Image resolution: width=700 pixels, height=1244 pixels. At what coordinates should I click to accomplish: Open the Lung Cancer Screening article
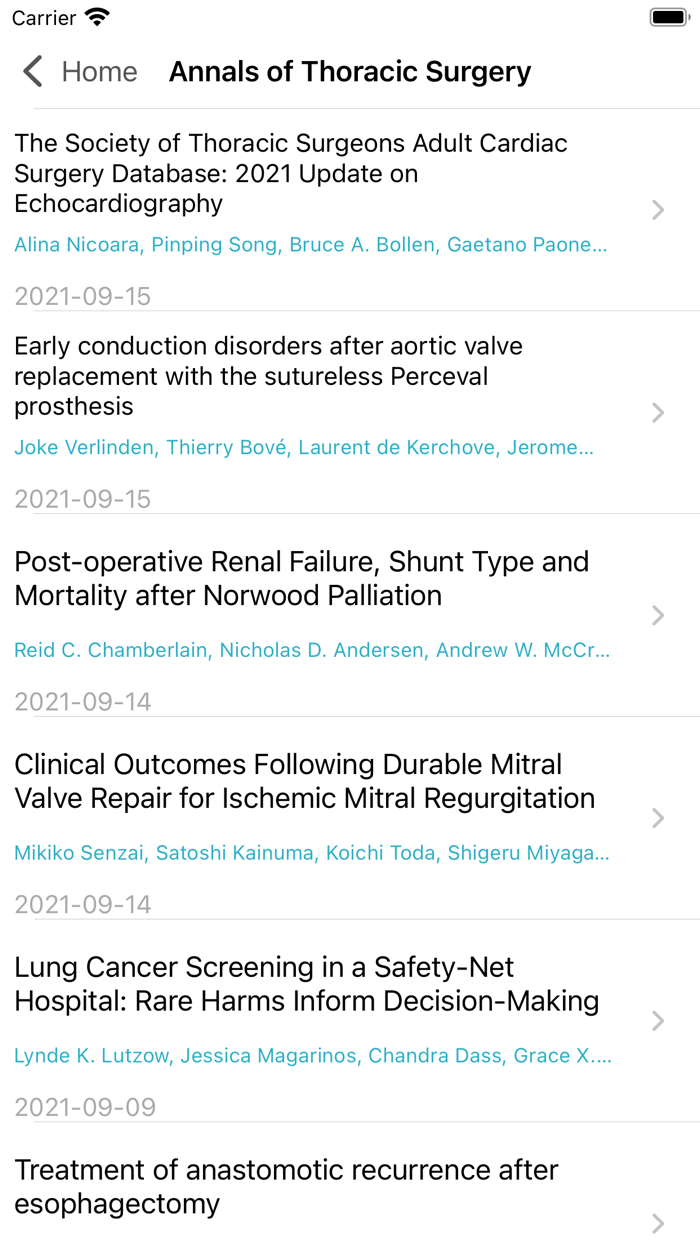[x=306, y=984]
